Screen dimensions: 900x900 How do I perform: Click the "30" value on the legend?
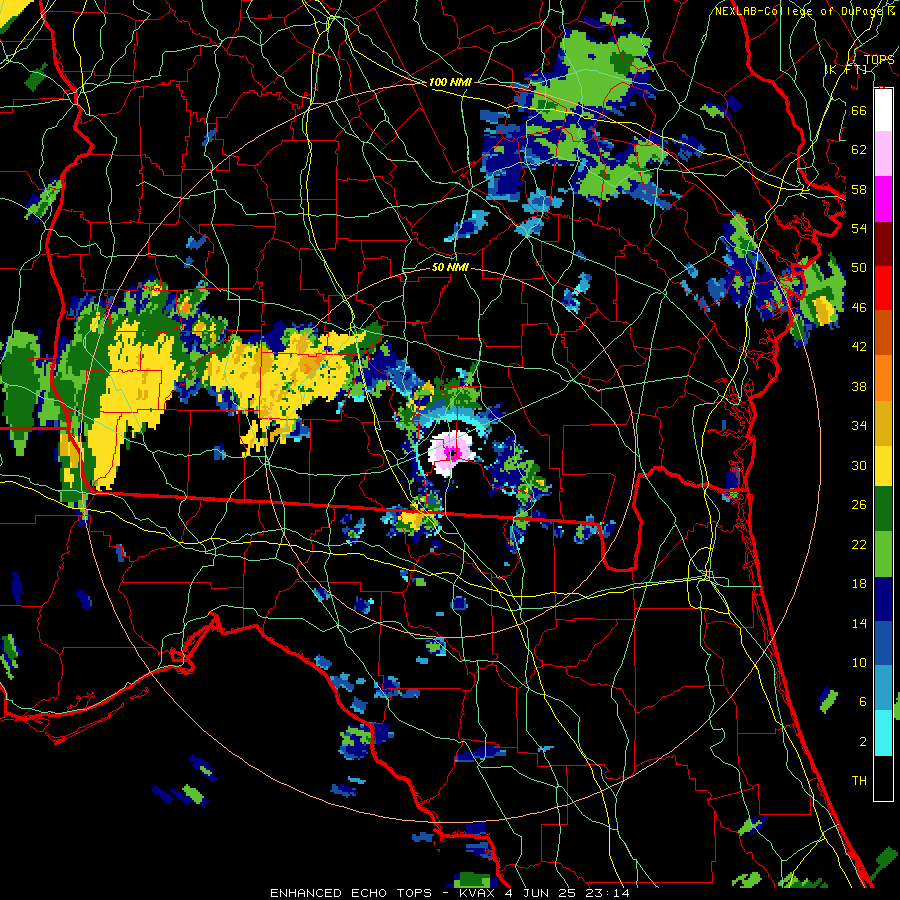pos(859,465)
